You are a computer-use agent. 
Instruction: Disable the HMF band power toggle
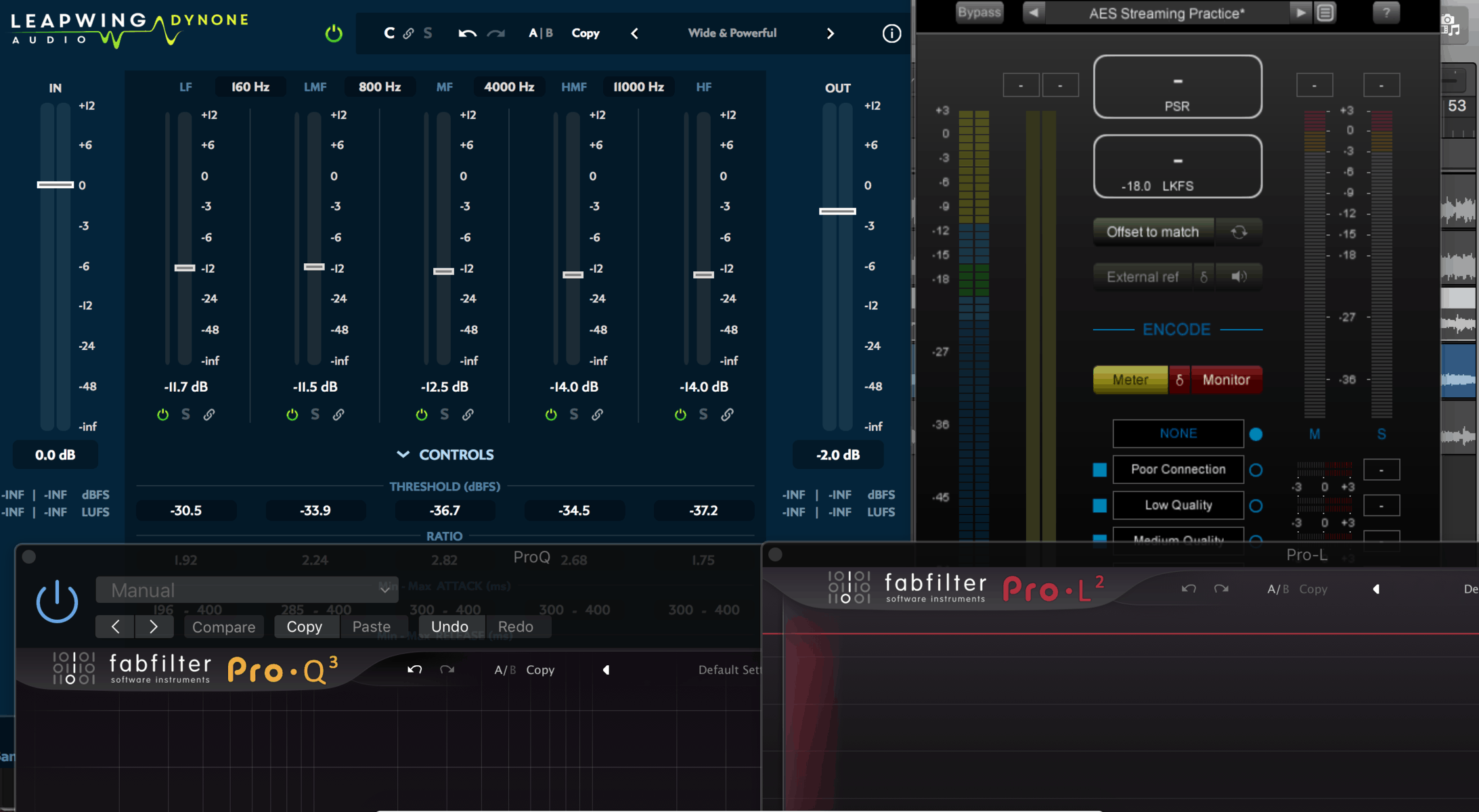click(x=551, y=414)
